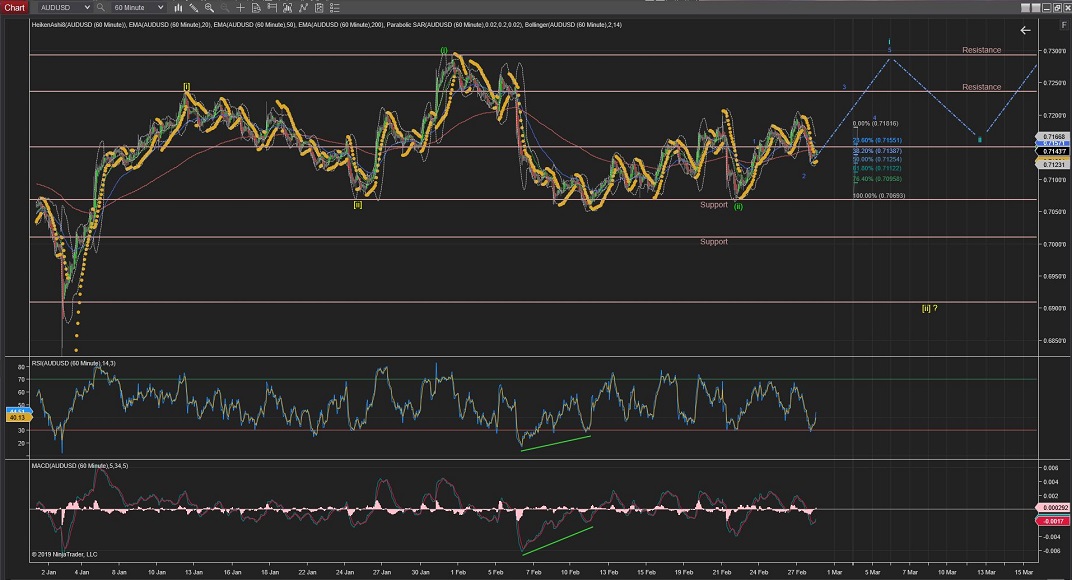This screenshot has height=580, width=1072.
Task: Click the 0.7143 current price marker
Action: tap(1055, 149)
